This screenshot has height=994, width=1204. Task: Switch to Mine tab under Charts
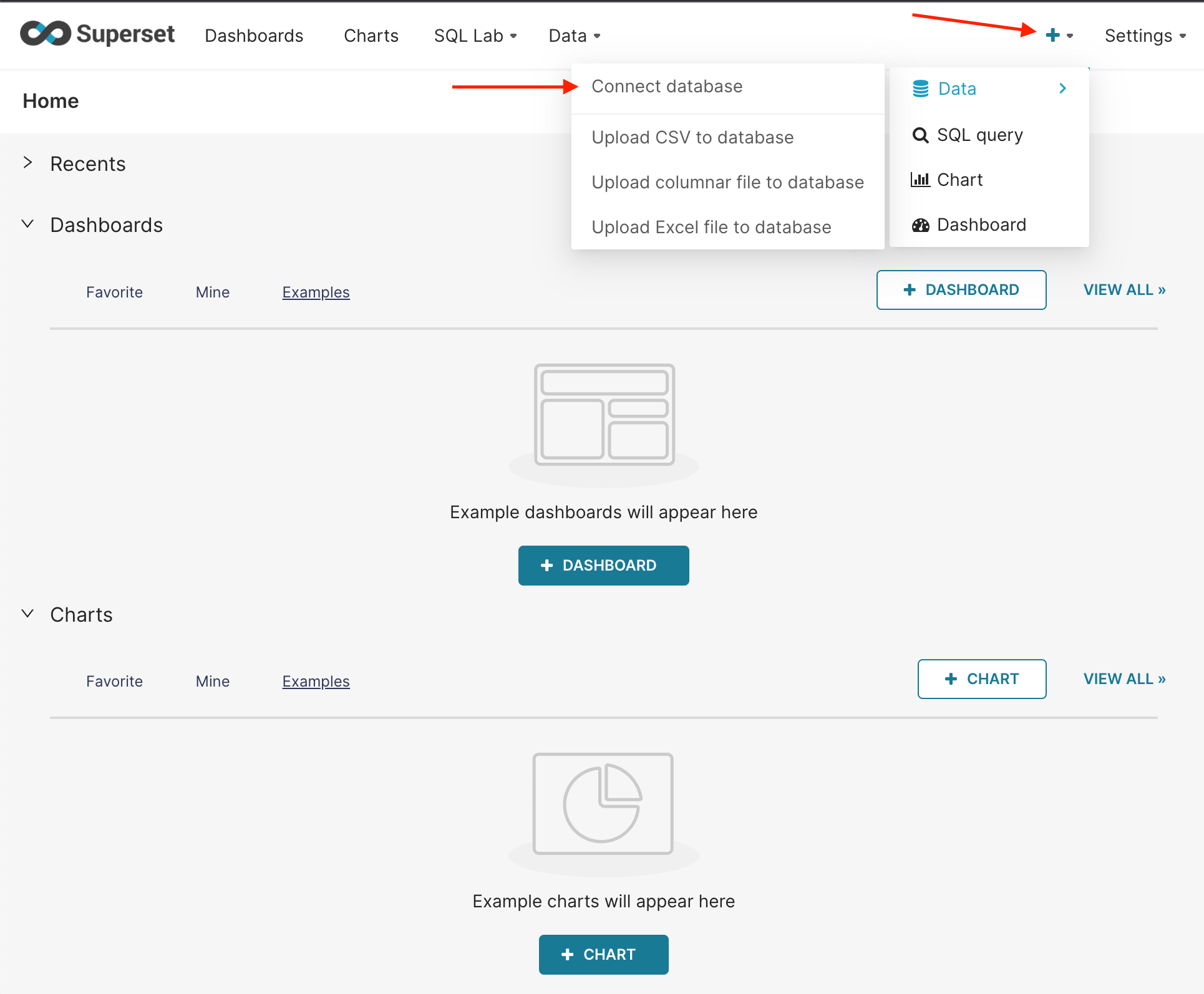tap(212, 681)
